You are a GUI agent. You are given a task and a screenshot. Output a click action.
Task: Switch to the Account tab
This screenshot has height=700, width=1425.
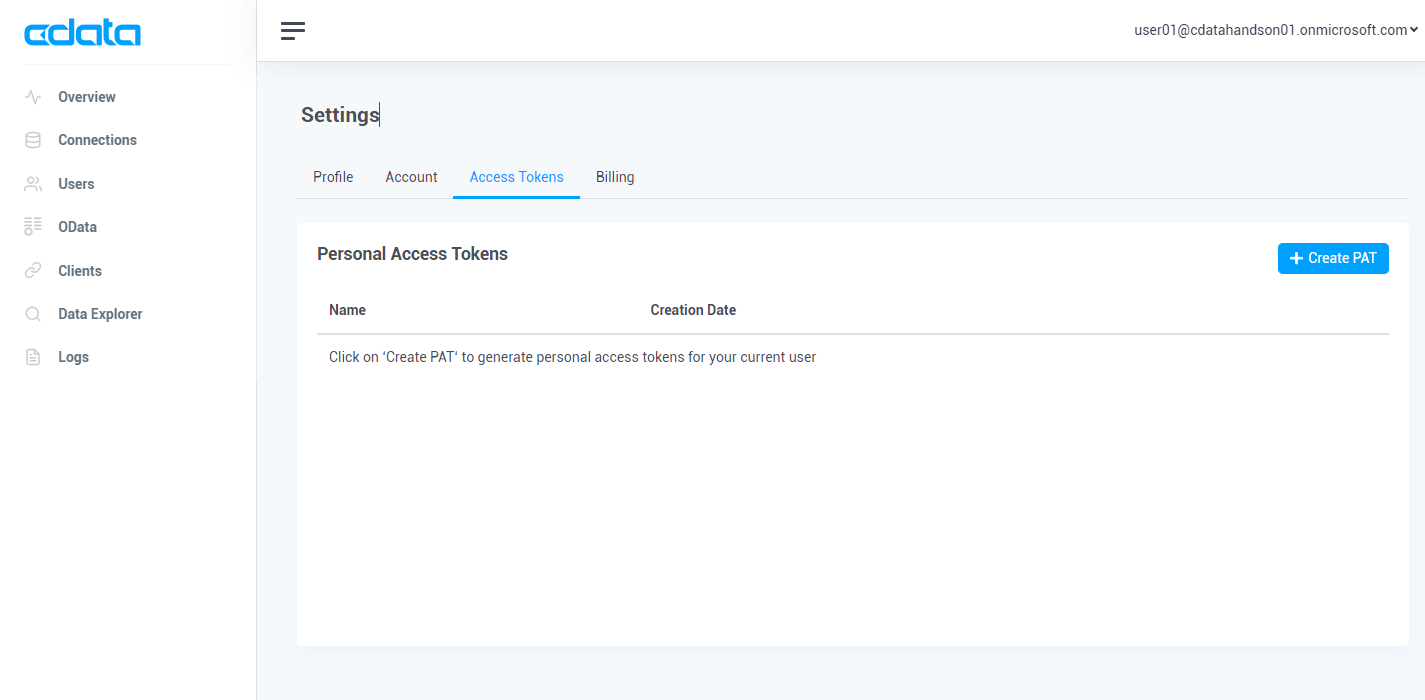point(411,177)
